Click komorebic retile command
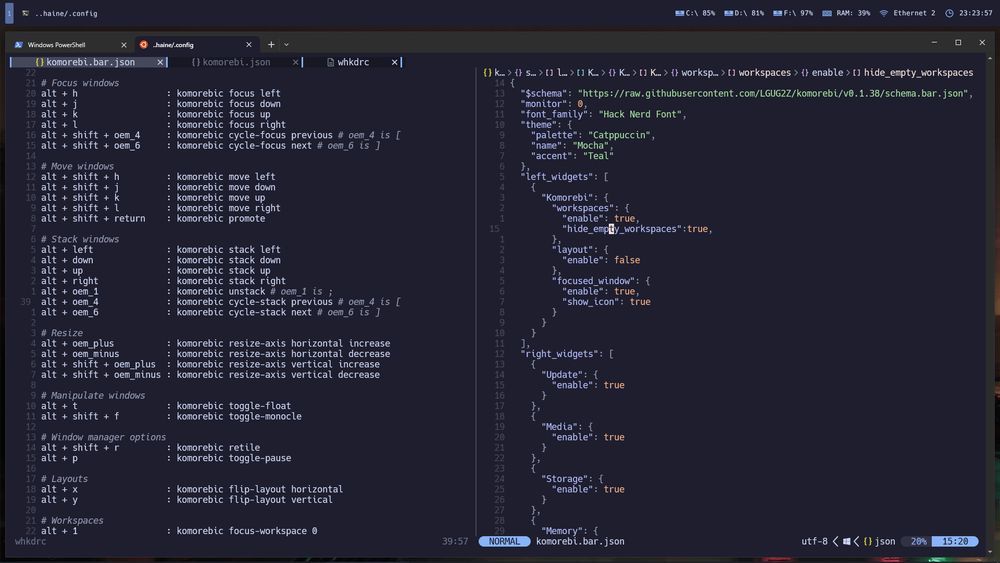Viewport: 1000px width, 563px height. click(218, 448)
